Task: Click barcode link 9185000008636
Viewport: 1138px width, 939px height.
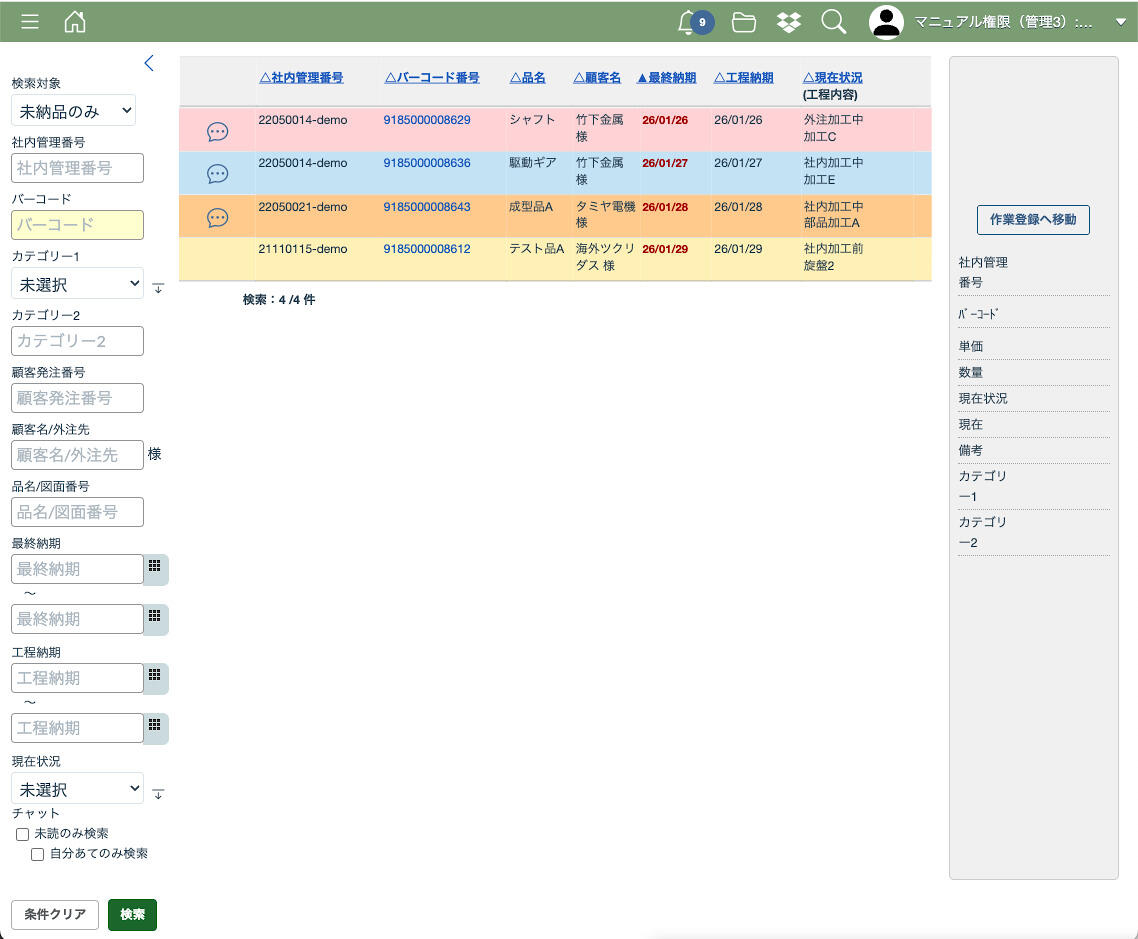Action: click(427, 163)
